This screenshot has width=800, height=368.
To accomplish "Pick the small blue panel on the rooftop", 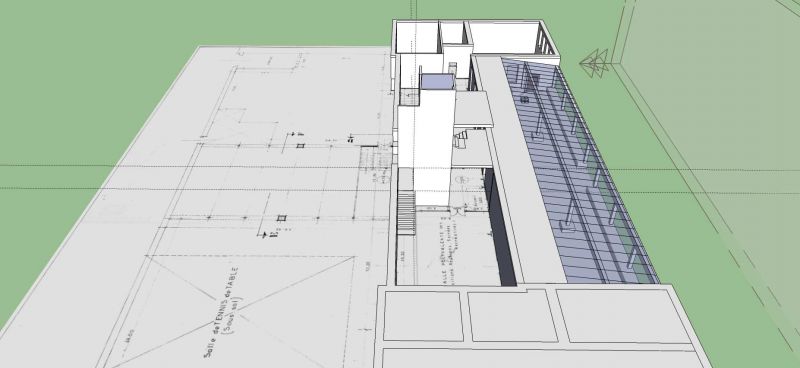I will pyautogui.click(x=437, y=82).
